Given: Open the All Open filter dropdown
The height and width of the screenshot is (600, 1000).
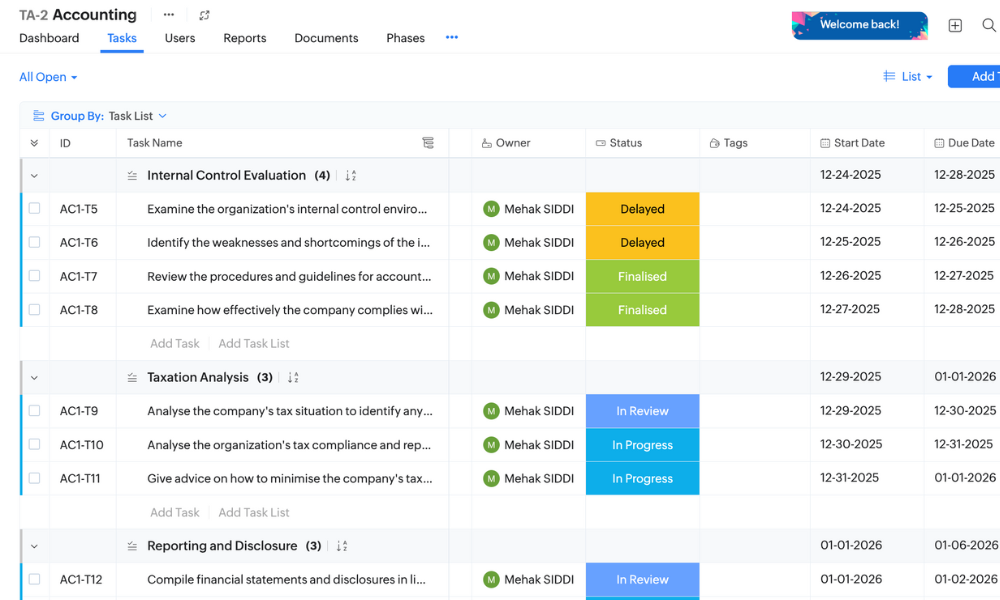Looking at the screenshot, I should coord(48,77).
